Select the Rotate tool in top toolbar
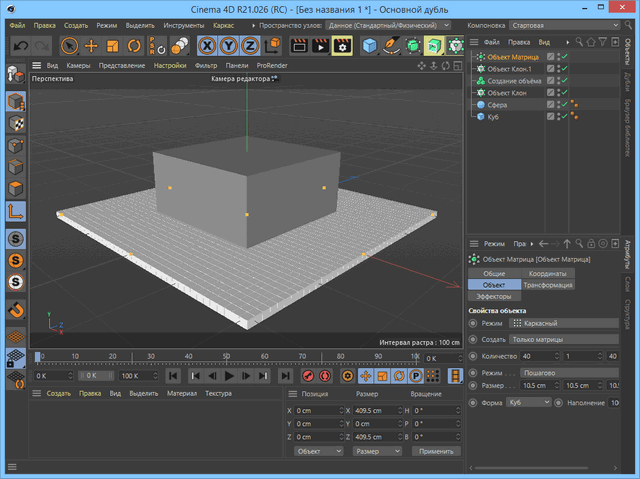Image resolution: width=640 pixels, height=479 pixels. pos(135,45)
